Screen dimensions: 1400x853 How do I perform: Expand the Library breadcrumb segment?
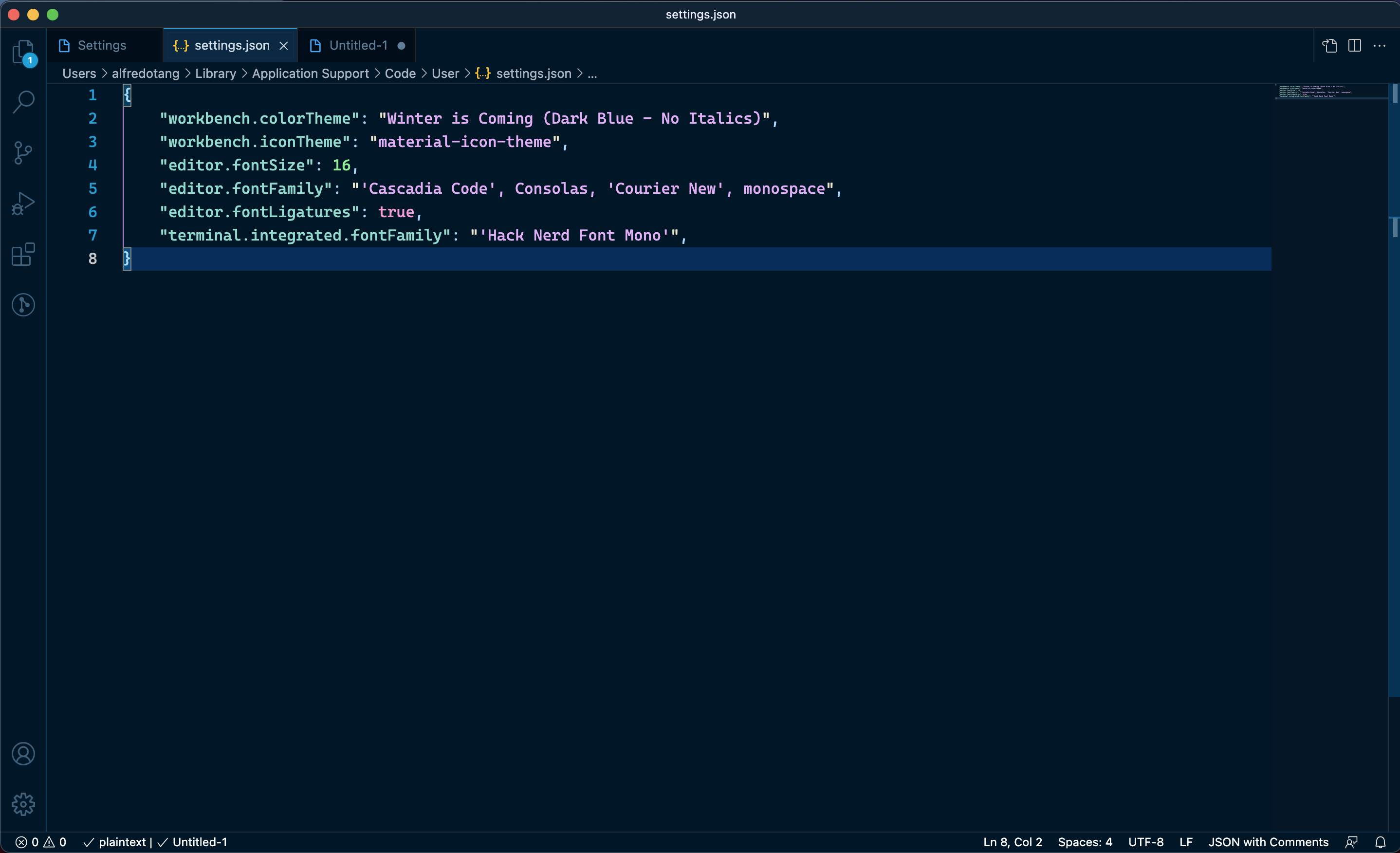point(215,74)
